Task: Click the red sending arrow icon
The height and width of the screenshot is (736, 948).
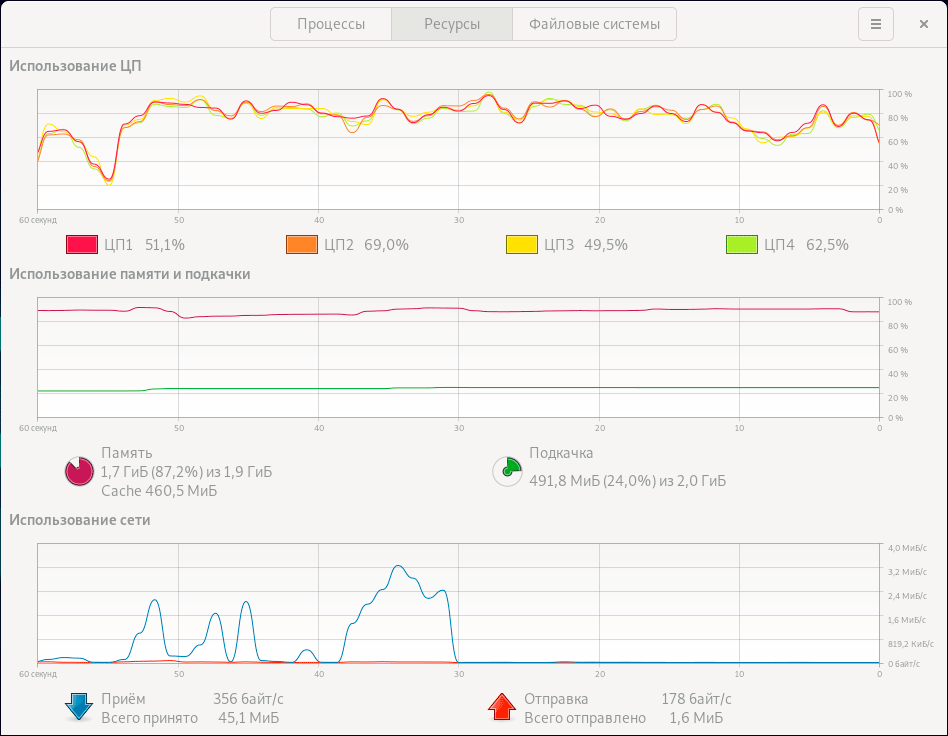Action: pos(502,708)
